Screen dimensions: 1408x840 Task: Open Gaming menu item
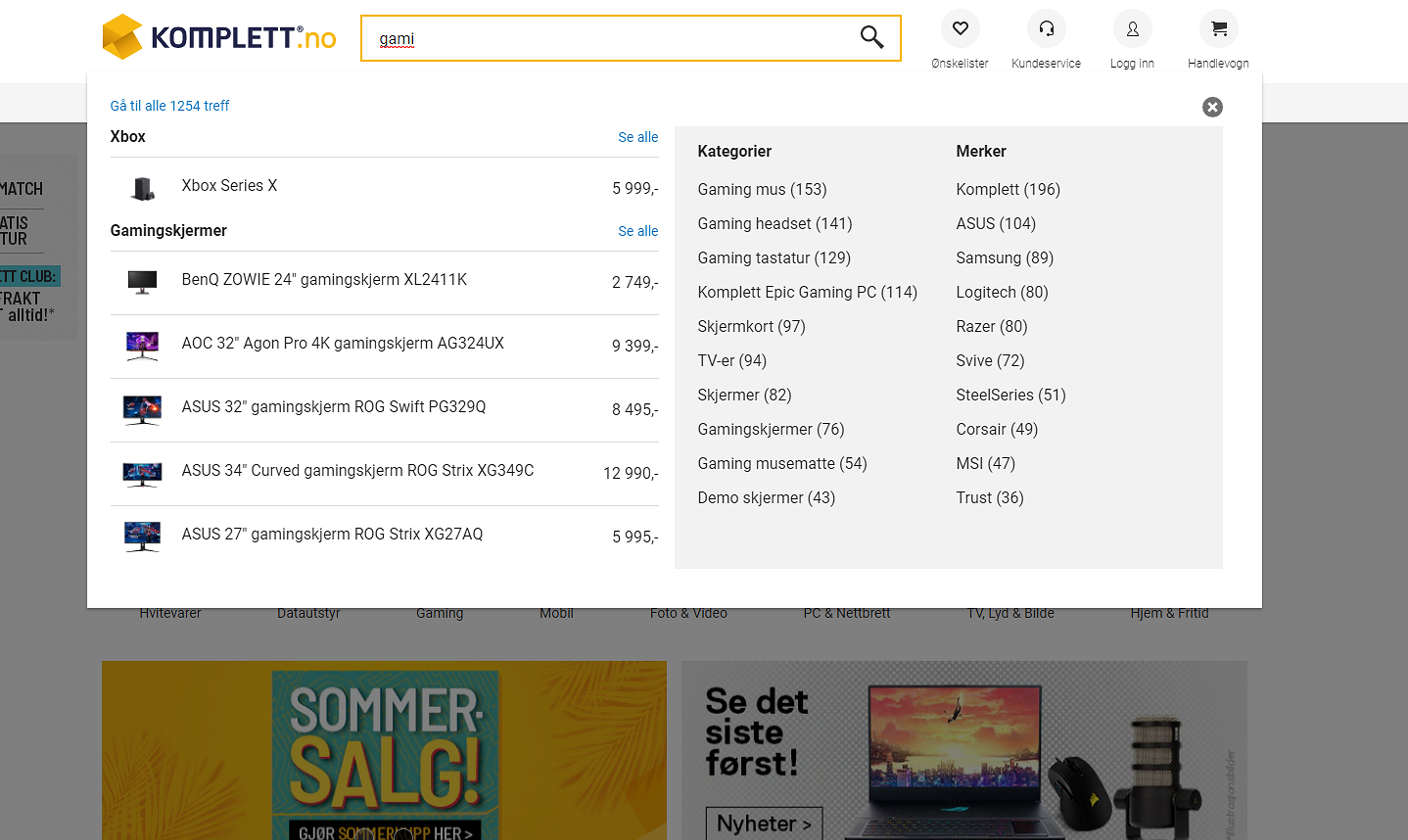[x=440, y=614]
